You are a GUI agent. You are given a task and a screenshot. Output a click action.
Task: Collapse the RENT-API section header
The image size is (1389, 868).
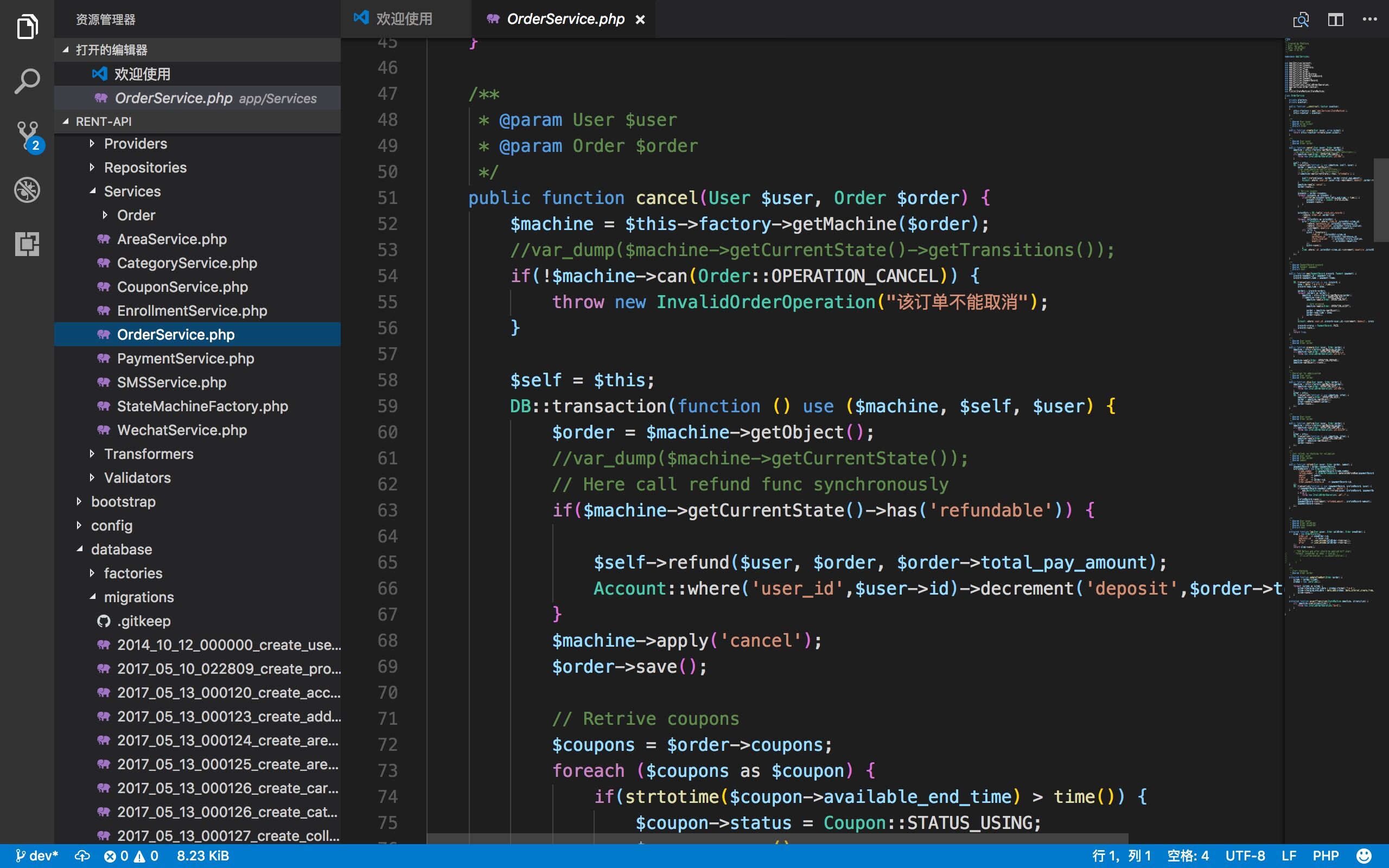(103, 122)
